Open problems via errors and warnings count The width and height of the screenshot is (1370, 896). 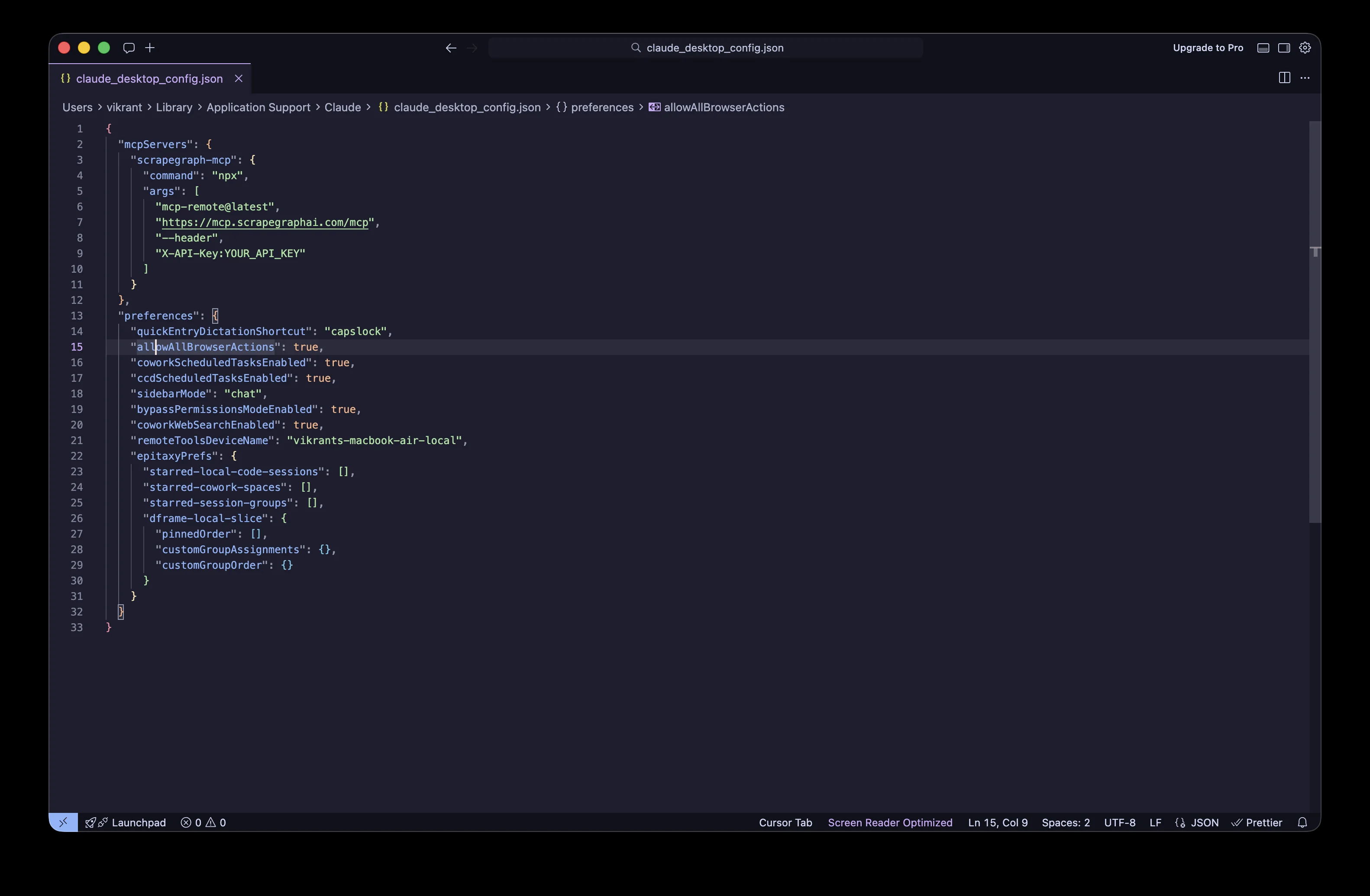[203, 822]
